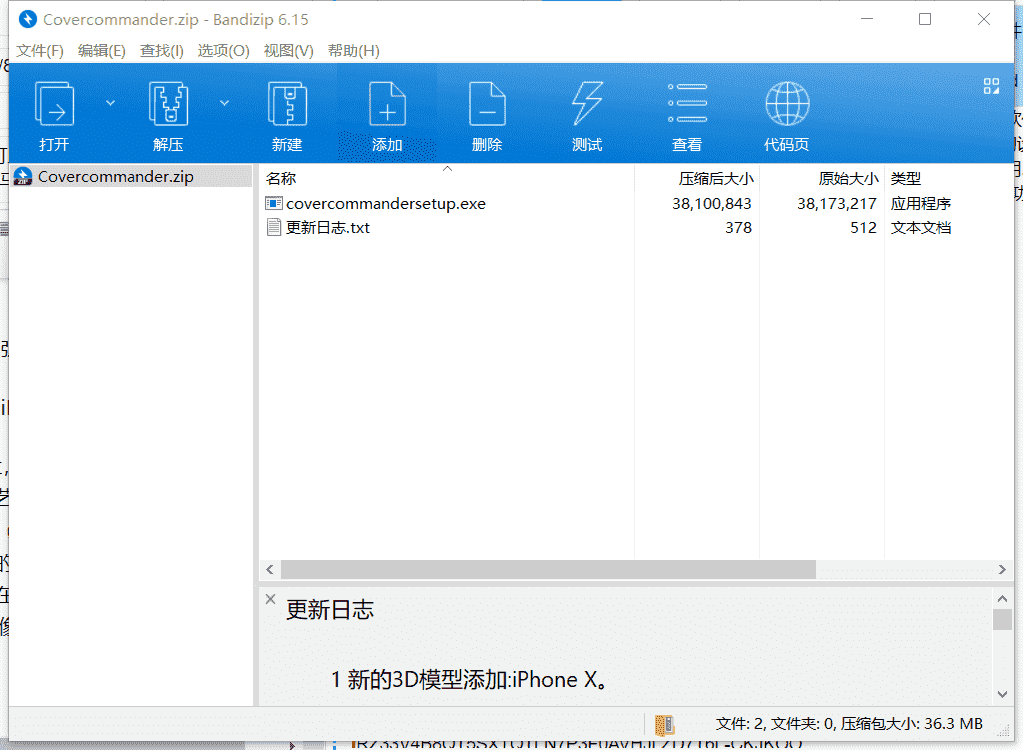Image resolution: width=1023 pixels, height=750 pixels.
Task: Click the horizontal scrollbar thumb in file list
Action: [548, 569]
